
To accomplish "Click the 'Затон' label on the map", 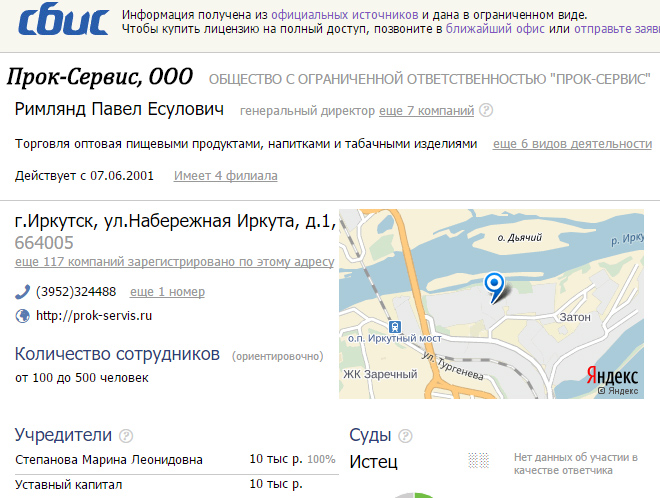I will [x=575, y=317].
